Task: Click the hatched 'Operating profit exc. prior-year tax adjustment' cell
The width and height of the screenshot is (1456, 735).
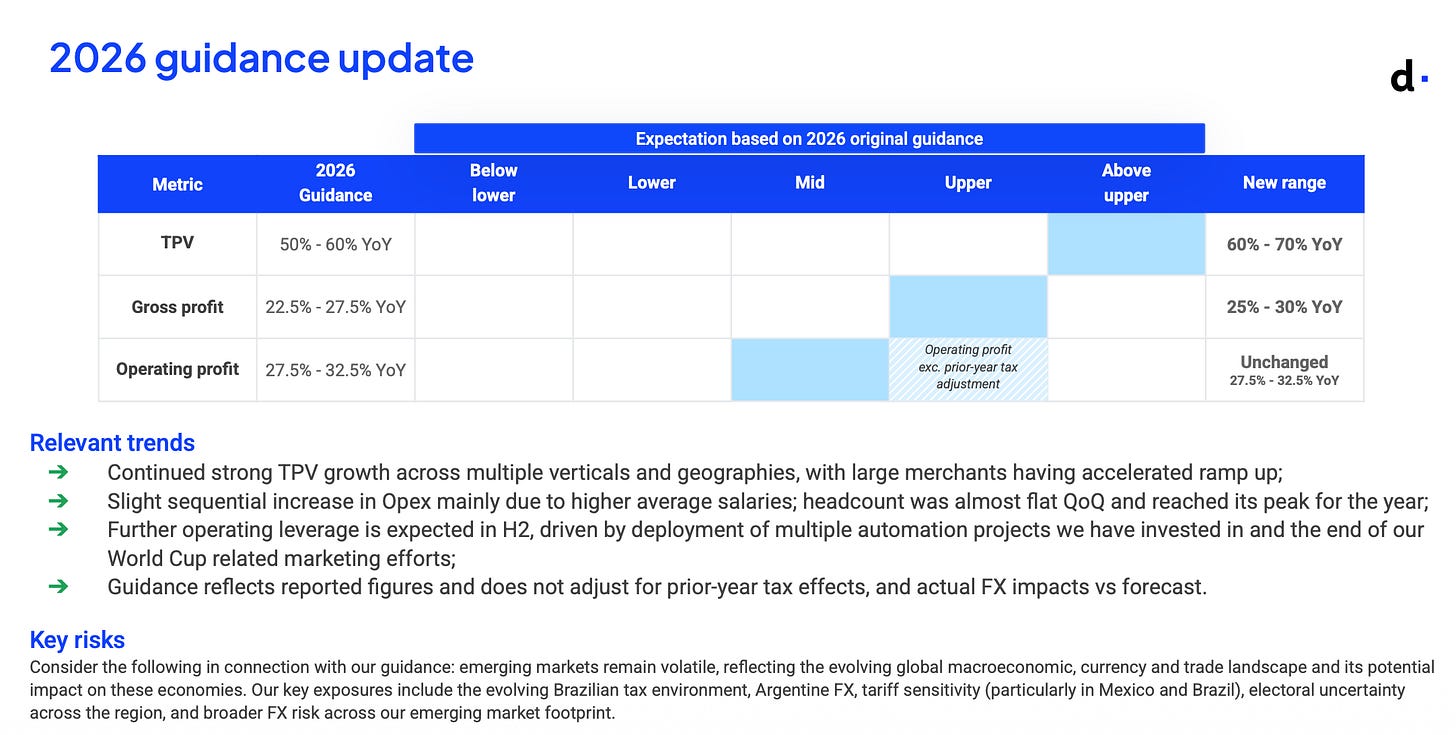Action: point(968,370)
